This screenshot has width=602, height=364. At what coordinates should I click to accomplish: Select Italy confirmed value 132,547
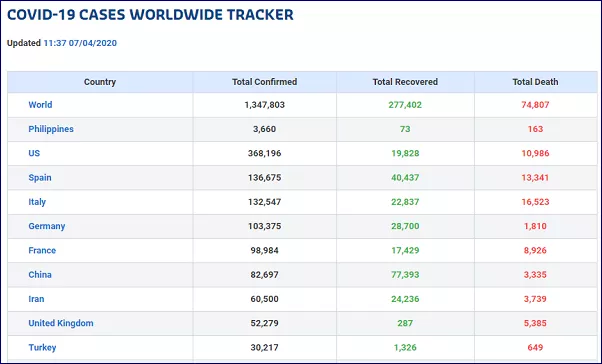click(x=265, y=202)
